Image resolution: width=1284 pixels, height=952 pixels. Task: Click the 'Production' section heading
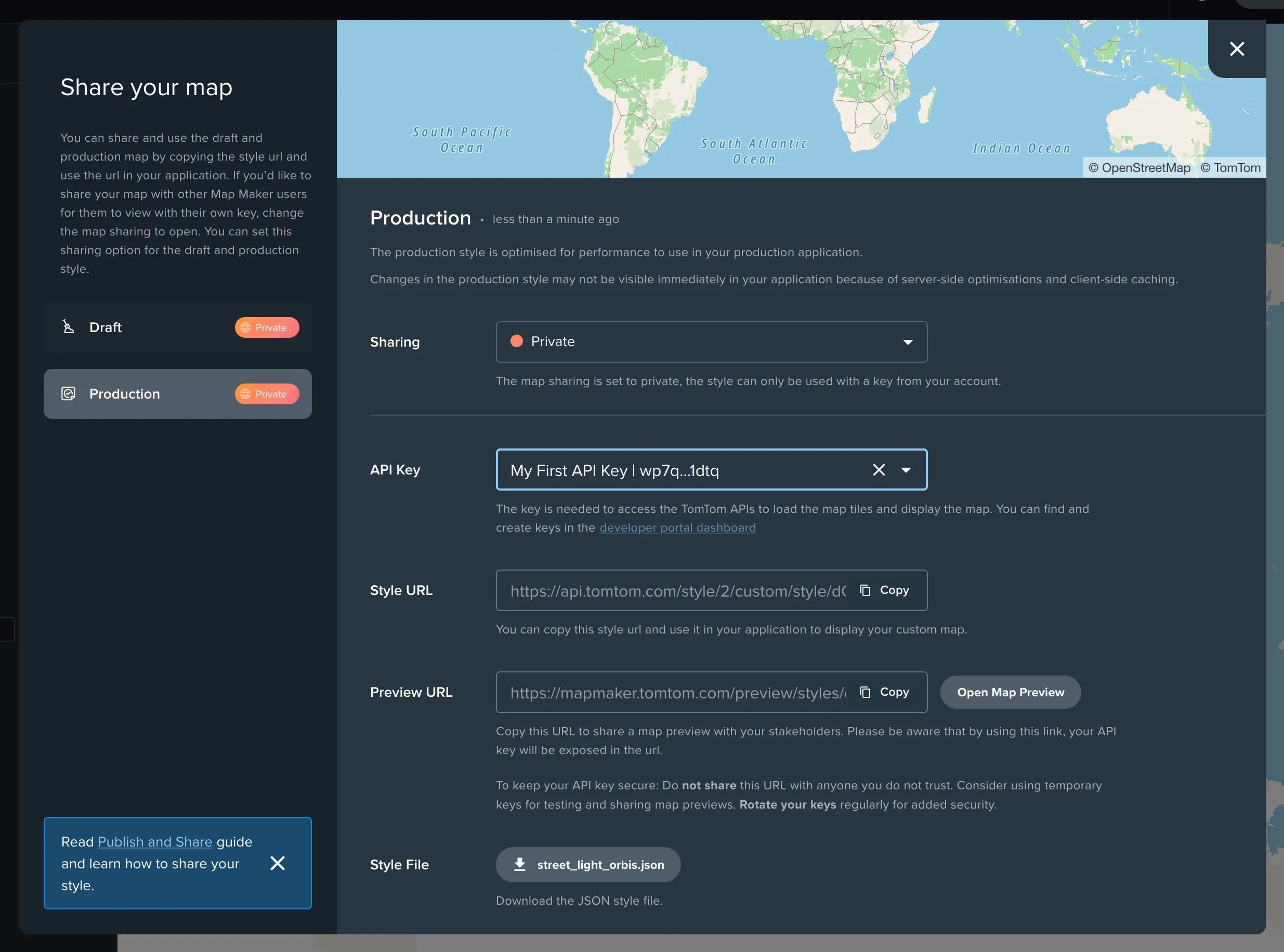[x=421, y=218]
